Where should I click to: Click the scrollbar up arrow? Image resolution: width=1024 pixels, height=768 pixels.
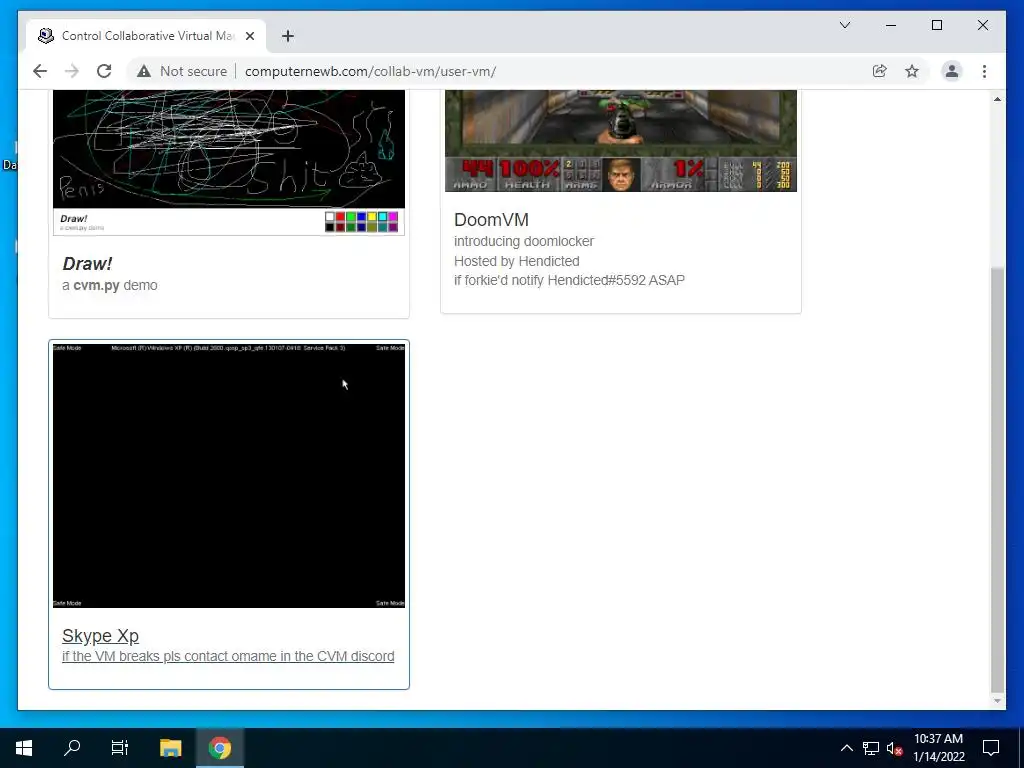pyautogui.click(x=997, y=99)
